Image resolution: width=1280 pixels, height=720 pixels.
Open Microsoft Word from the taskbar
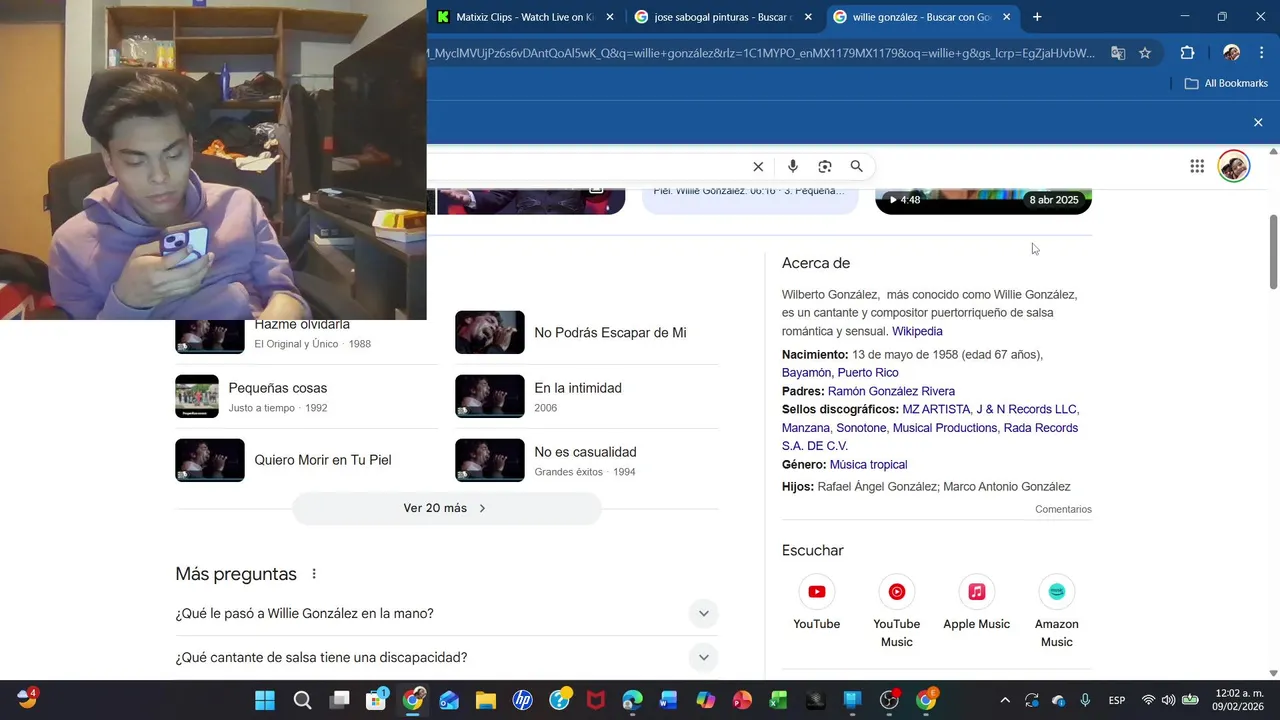coord(669,700)
